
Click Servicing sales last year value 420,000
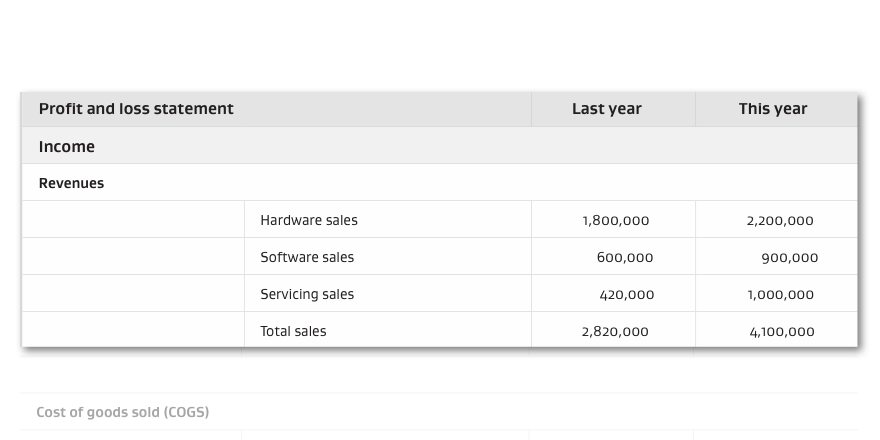click(x=626, y=295)
